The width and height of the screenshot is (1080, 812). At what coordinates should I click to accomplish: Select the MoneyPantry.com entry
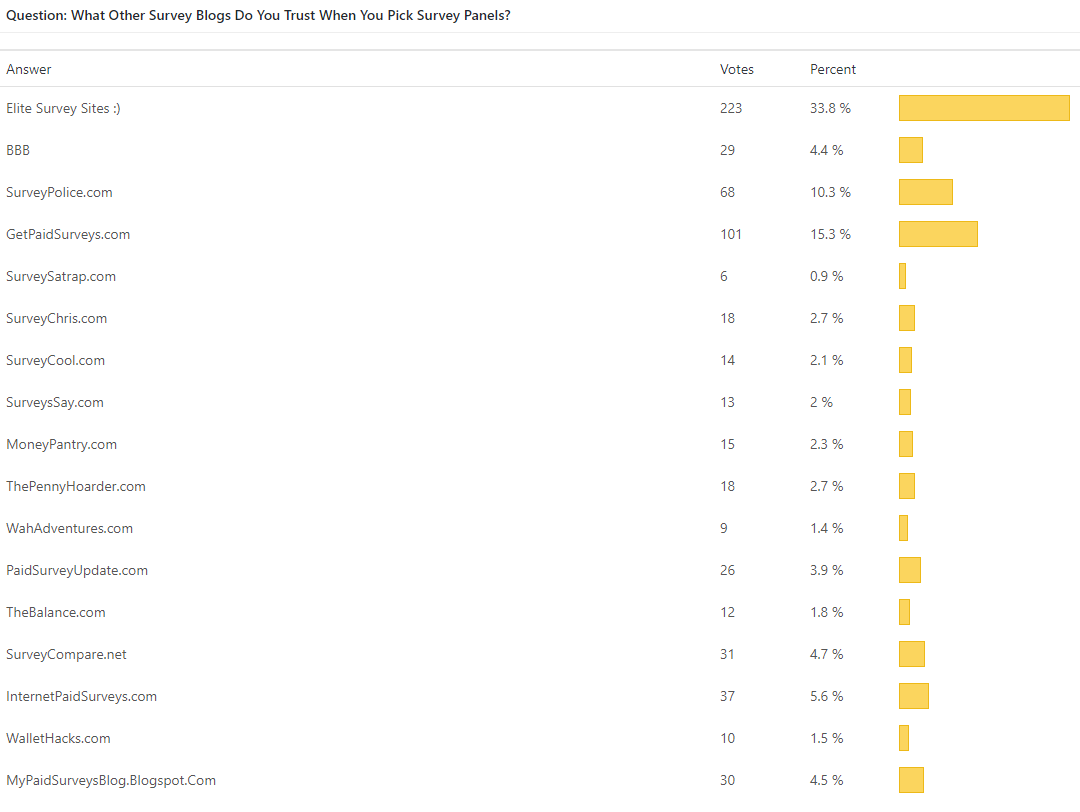(x=61, y=444)
